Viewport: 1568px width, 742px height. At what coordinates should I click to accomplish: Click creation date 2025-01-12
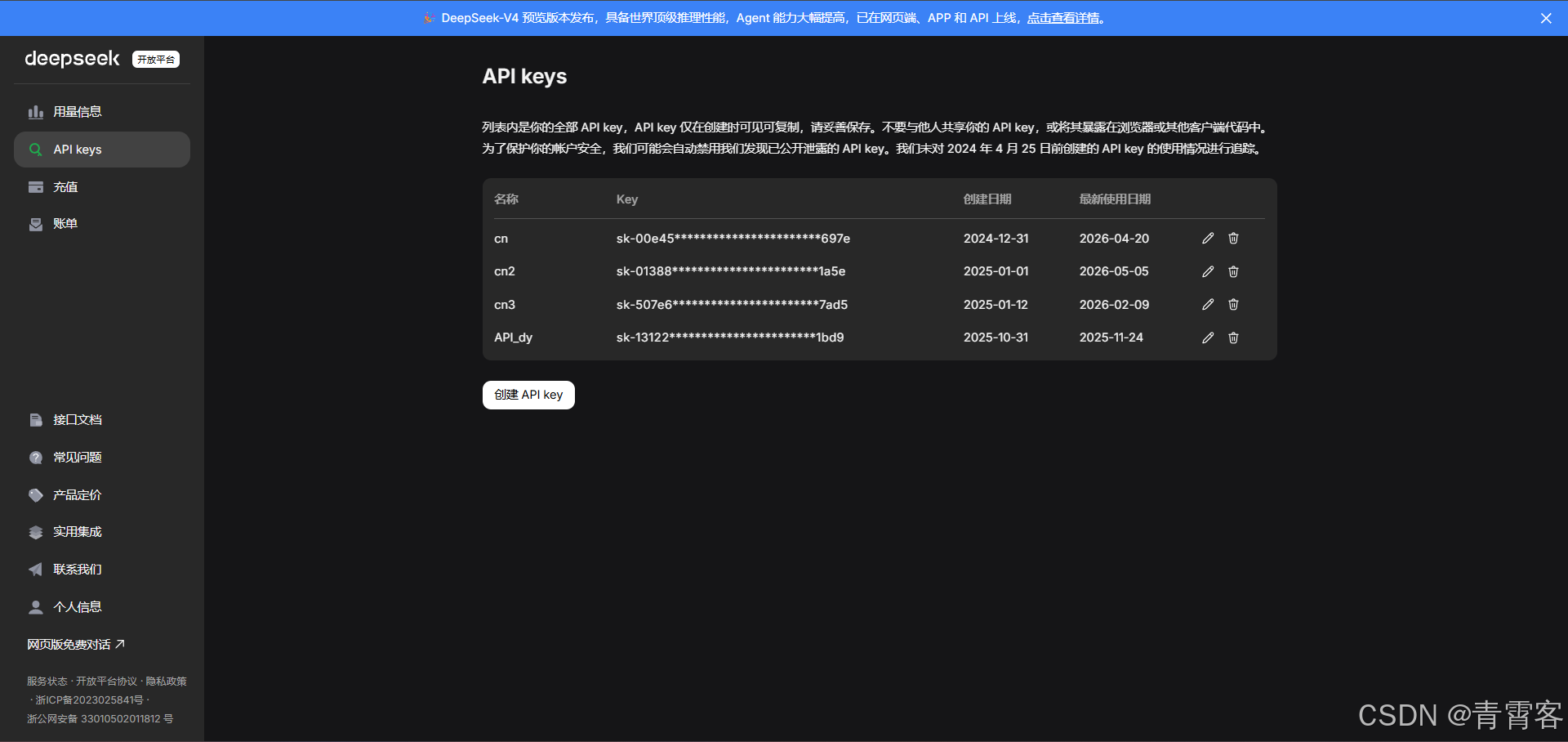tap(996, 305)
